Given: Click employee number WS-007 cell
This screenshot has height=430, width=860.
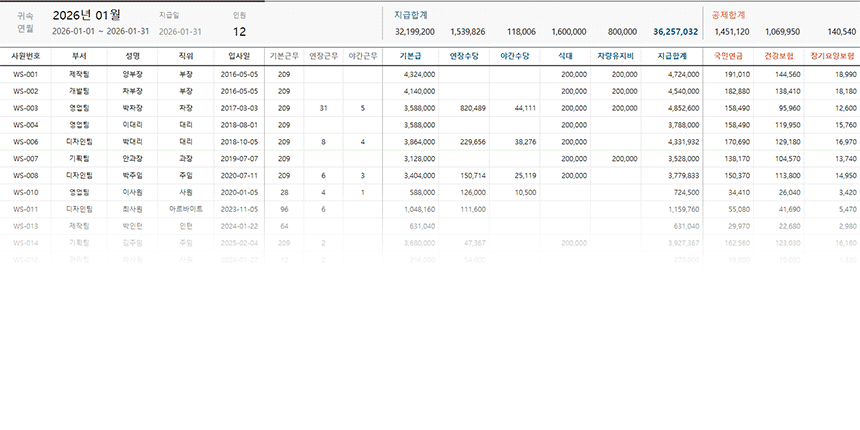Looking at the screenshot, I should pyautogui.click(x=25, y=159).
